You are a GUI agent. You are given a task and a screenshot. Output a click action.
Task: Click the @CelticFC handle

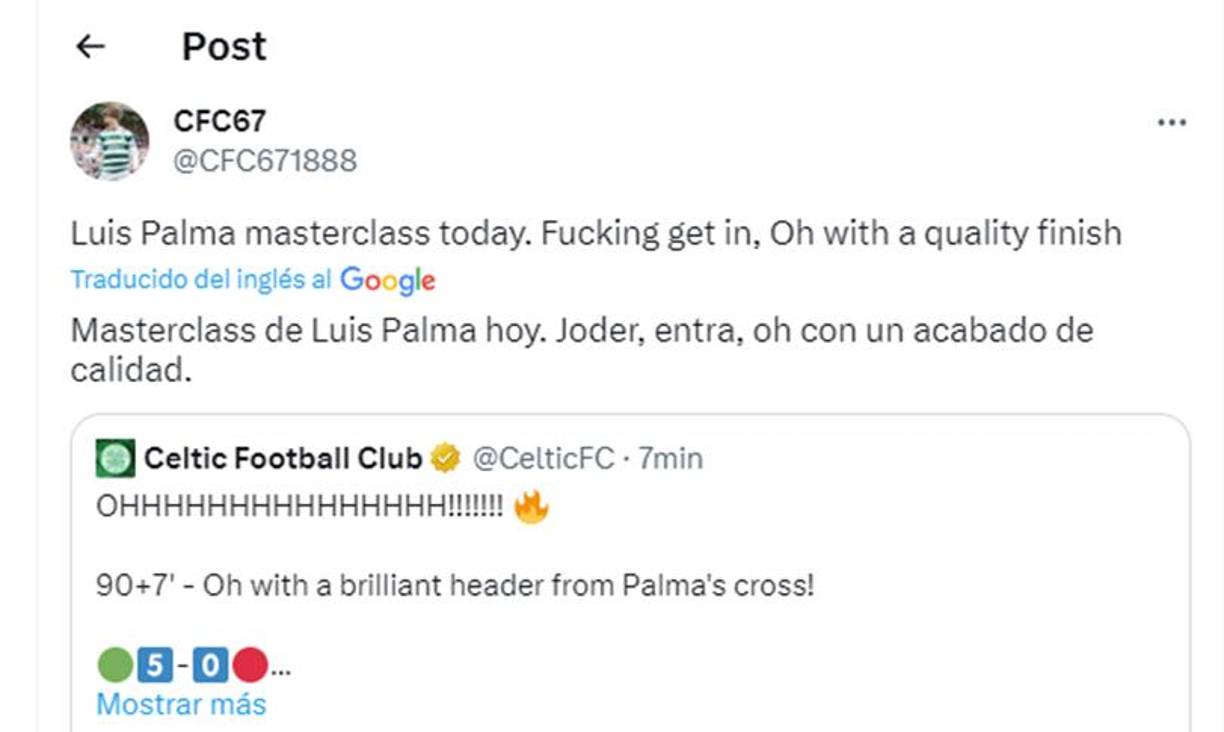(x=542, y=459)
